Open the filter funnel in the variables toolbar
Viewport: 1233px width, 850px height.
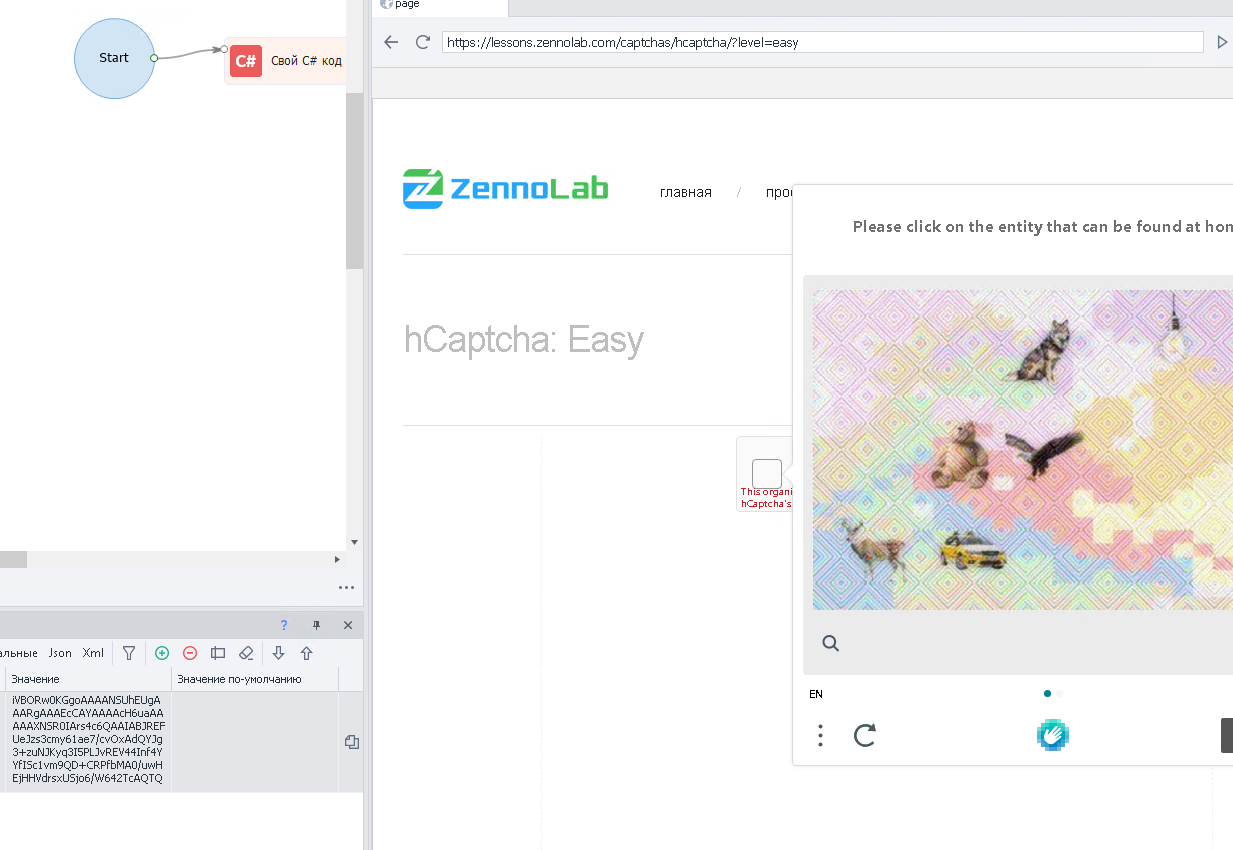coord(129,653)
